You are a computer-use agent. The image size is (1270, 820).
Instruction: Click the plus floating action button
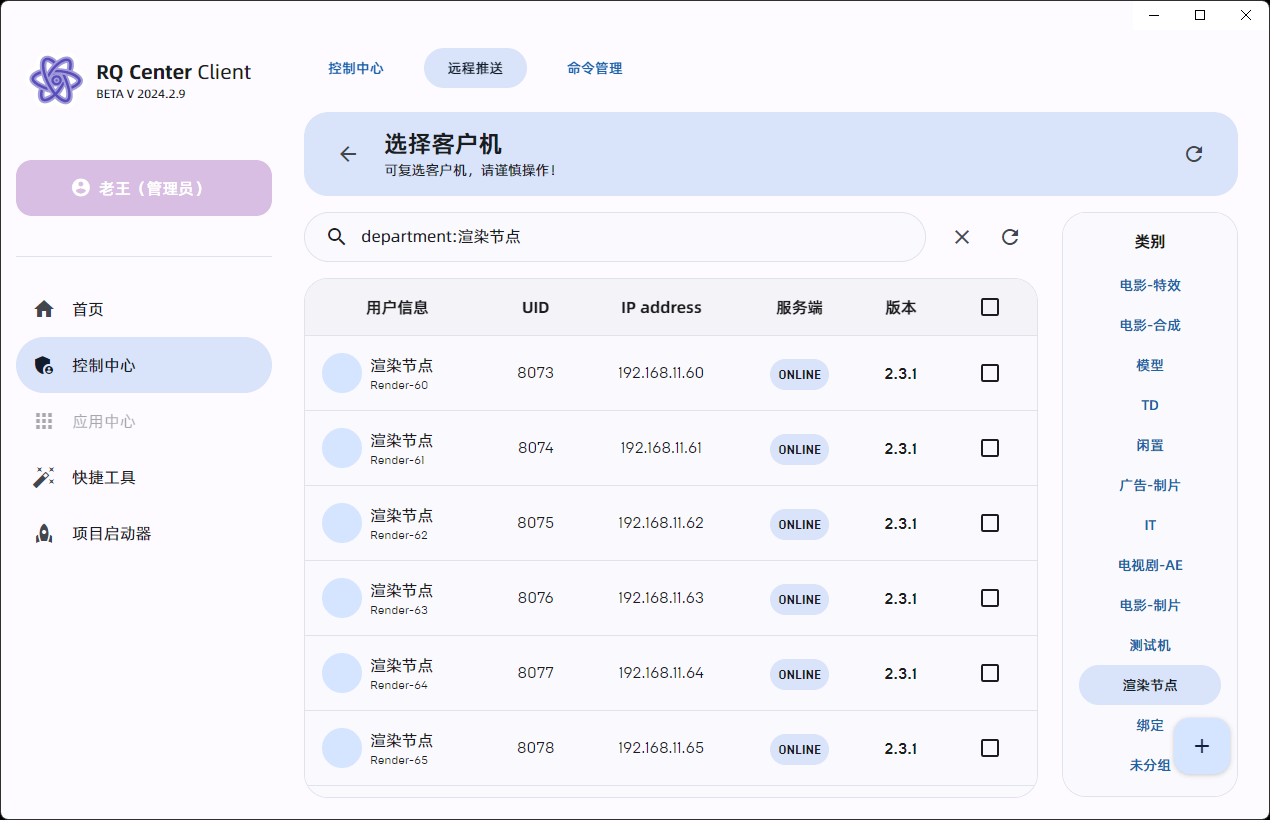coord(1202,746)
